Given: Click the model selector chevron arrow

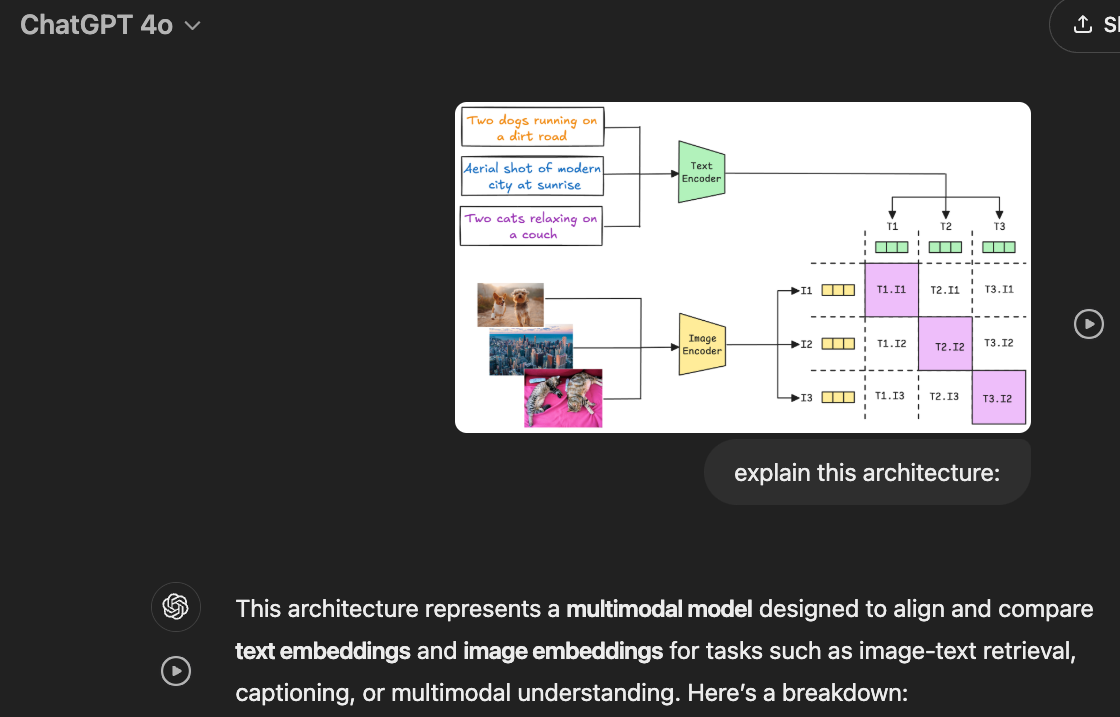Looking at the screenshot, I should [192, 26].
